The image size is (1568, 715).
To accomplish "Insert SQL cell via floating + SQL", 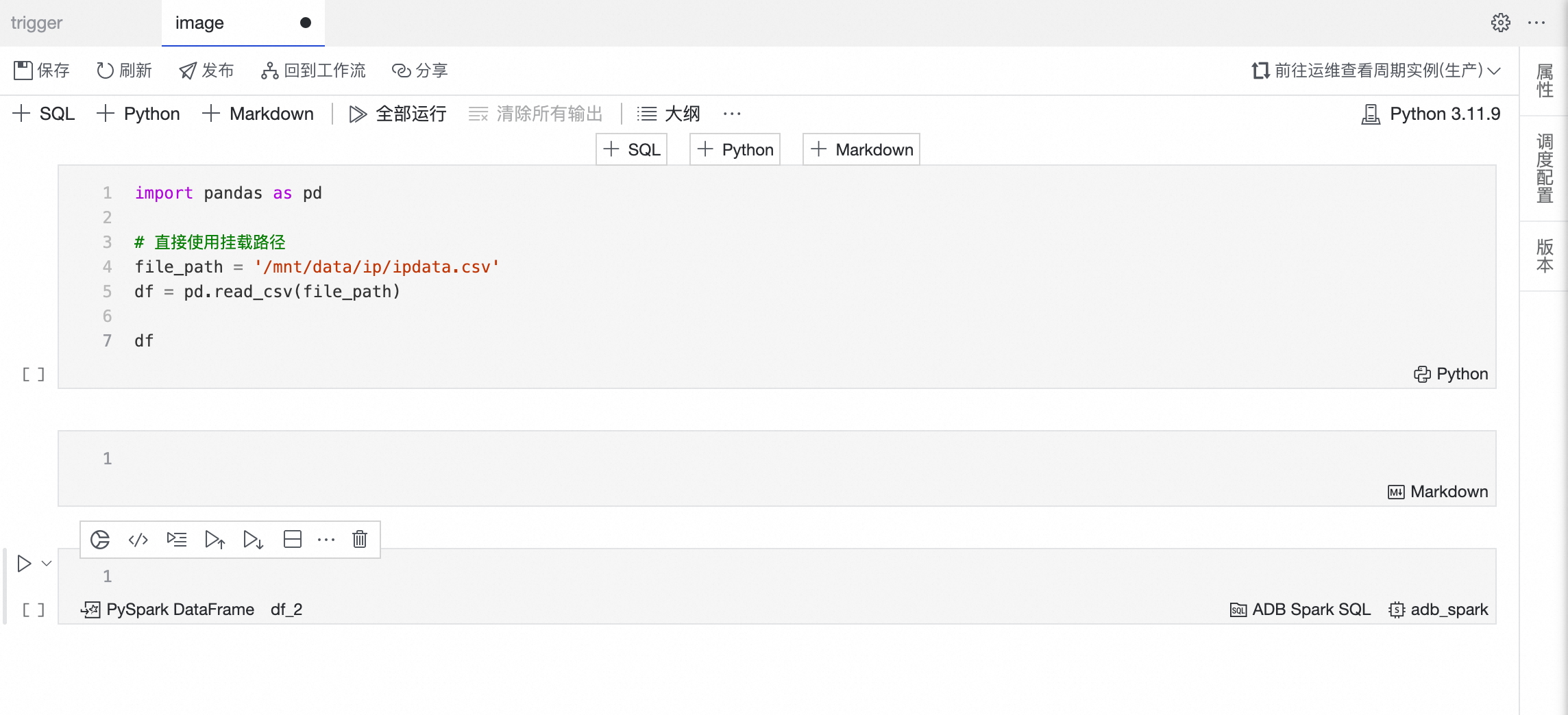I will pos(632,149).
